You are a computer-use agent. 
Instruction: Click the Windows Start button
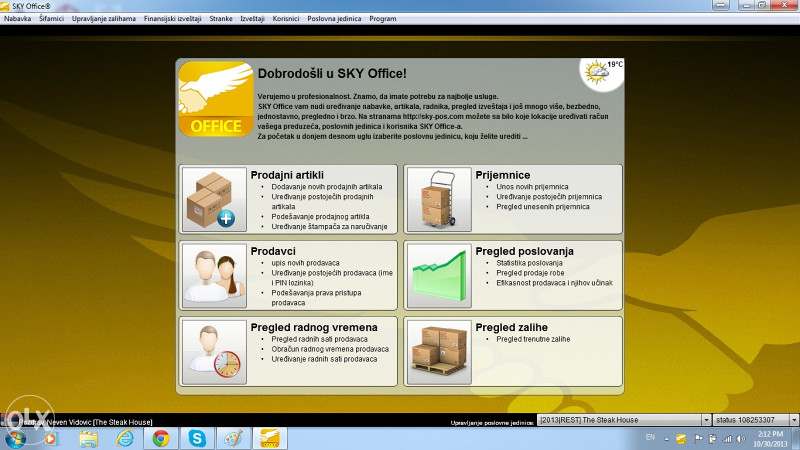[x=15, y=439]
